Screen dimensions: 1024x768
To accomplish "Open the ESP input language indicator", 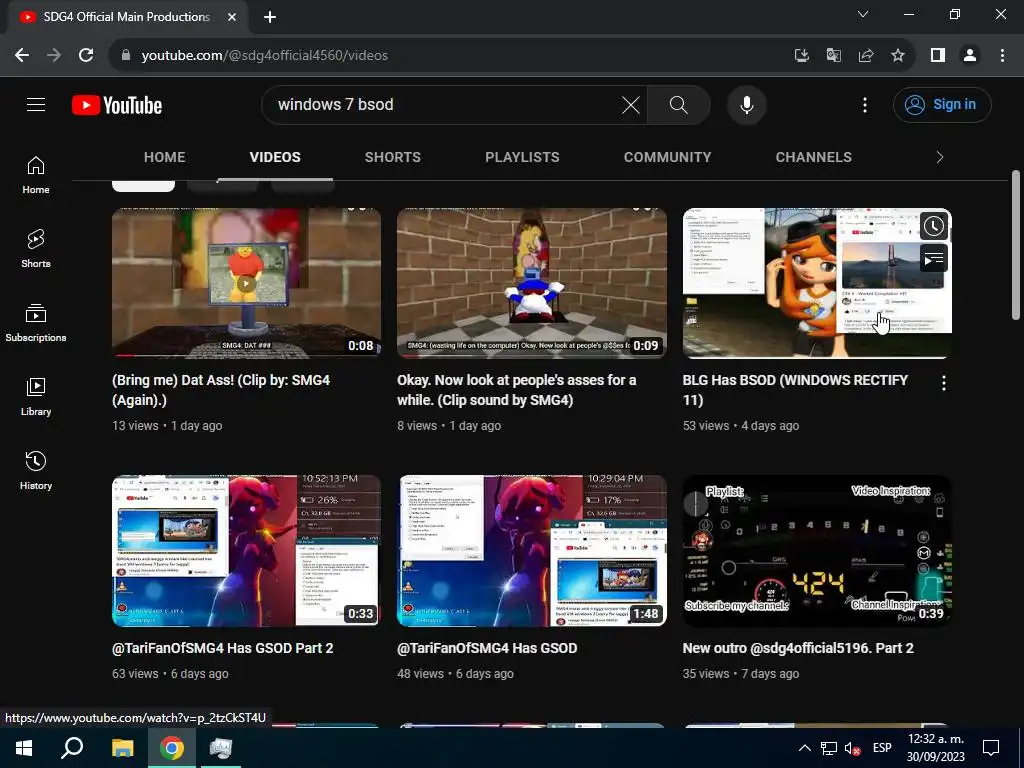I will pyautogui.click(x=882, y=748).
